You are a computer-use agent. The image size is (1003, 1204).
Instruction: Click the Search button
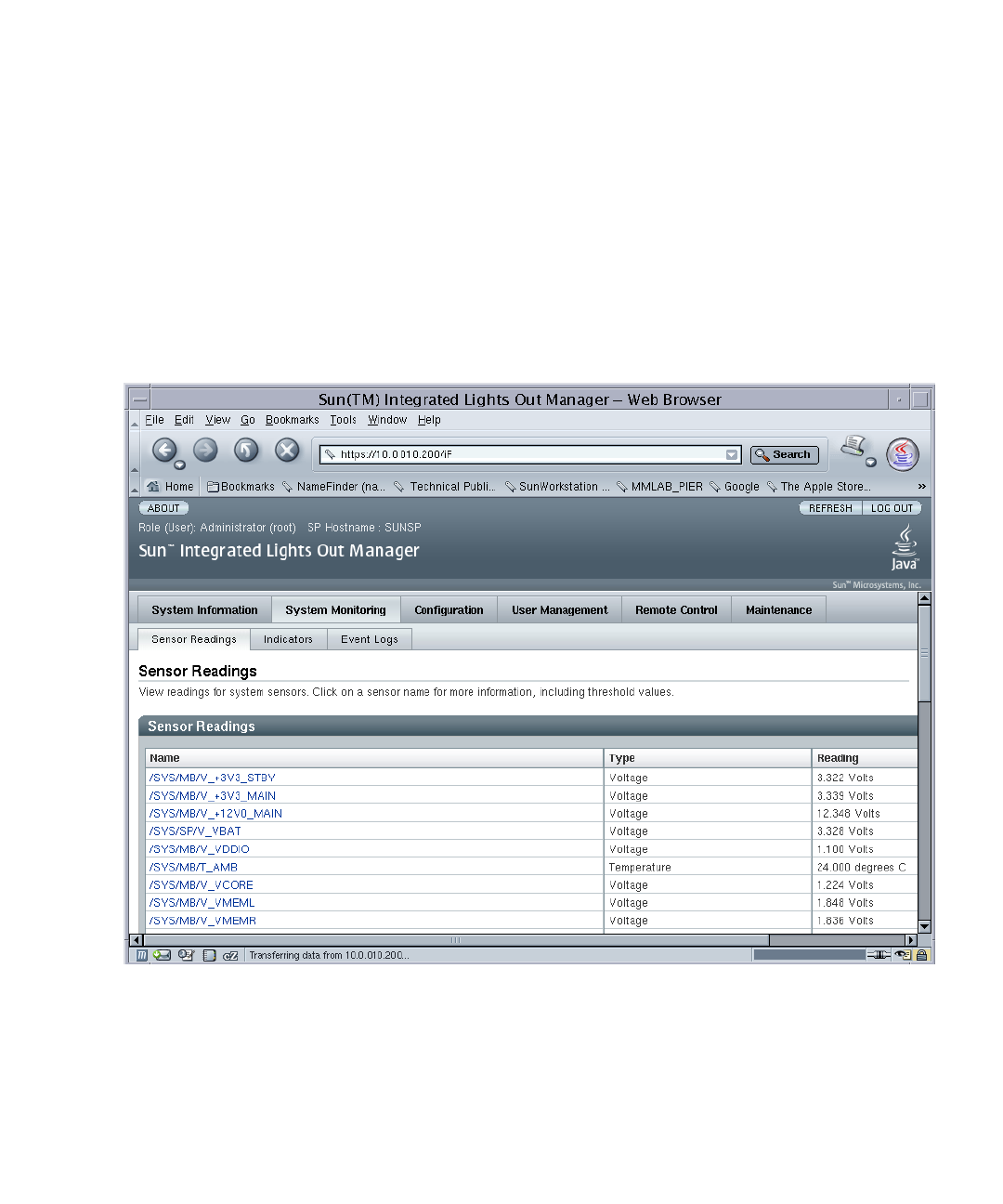785,454
